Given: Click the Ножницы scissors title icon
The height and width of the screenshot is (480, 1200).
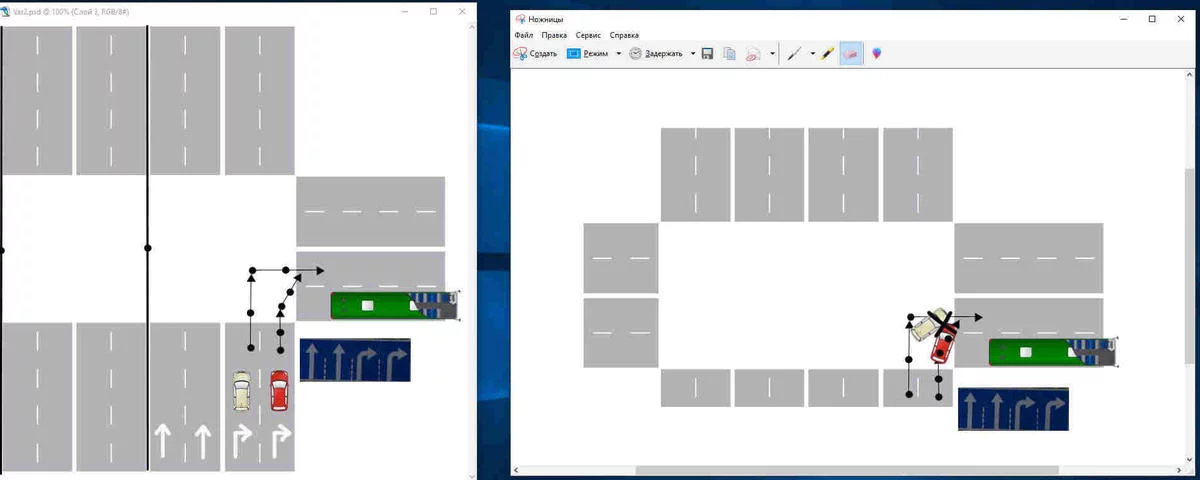Looking at the screenshot, I should click(x=520, y=18).
